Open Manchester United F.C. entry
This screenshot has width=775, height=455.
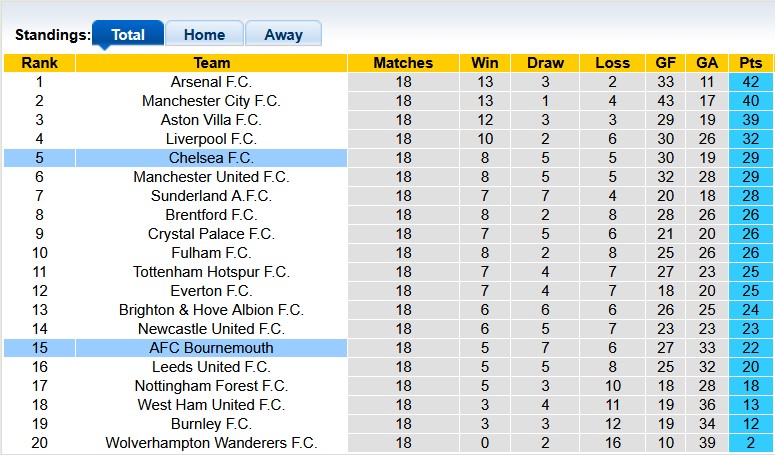211,177
